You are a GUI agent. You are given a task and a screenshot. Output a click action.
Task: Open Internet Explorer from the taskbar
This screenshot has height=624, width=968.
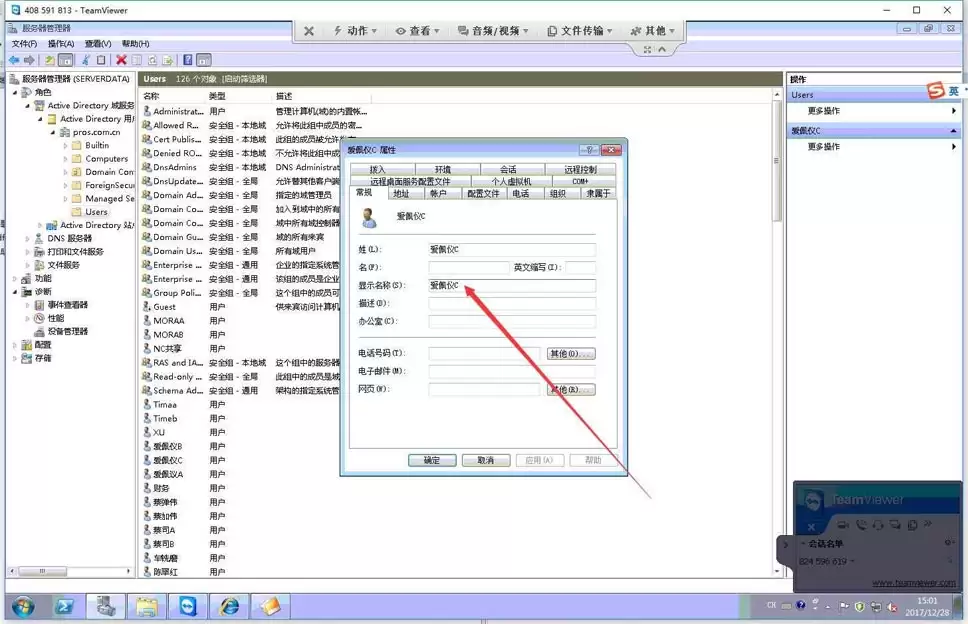pos(229,607)
